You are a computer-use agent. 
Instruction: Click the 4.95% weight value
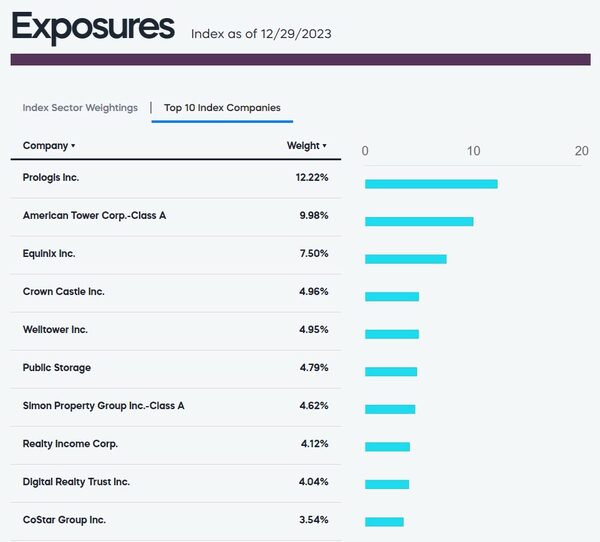pos(314,330)
